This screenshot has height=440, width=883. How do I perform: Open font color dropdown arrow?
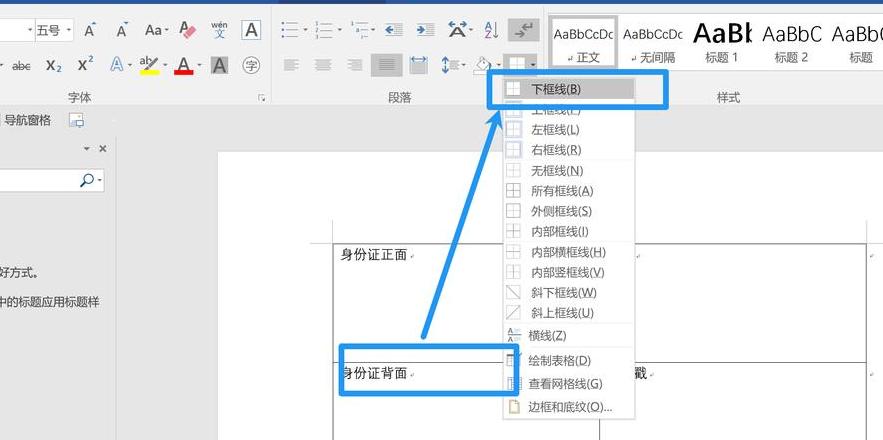(199, 65)
